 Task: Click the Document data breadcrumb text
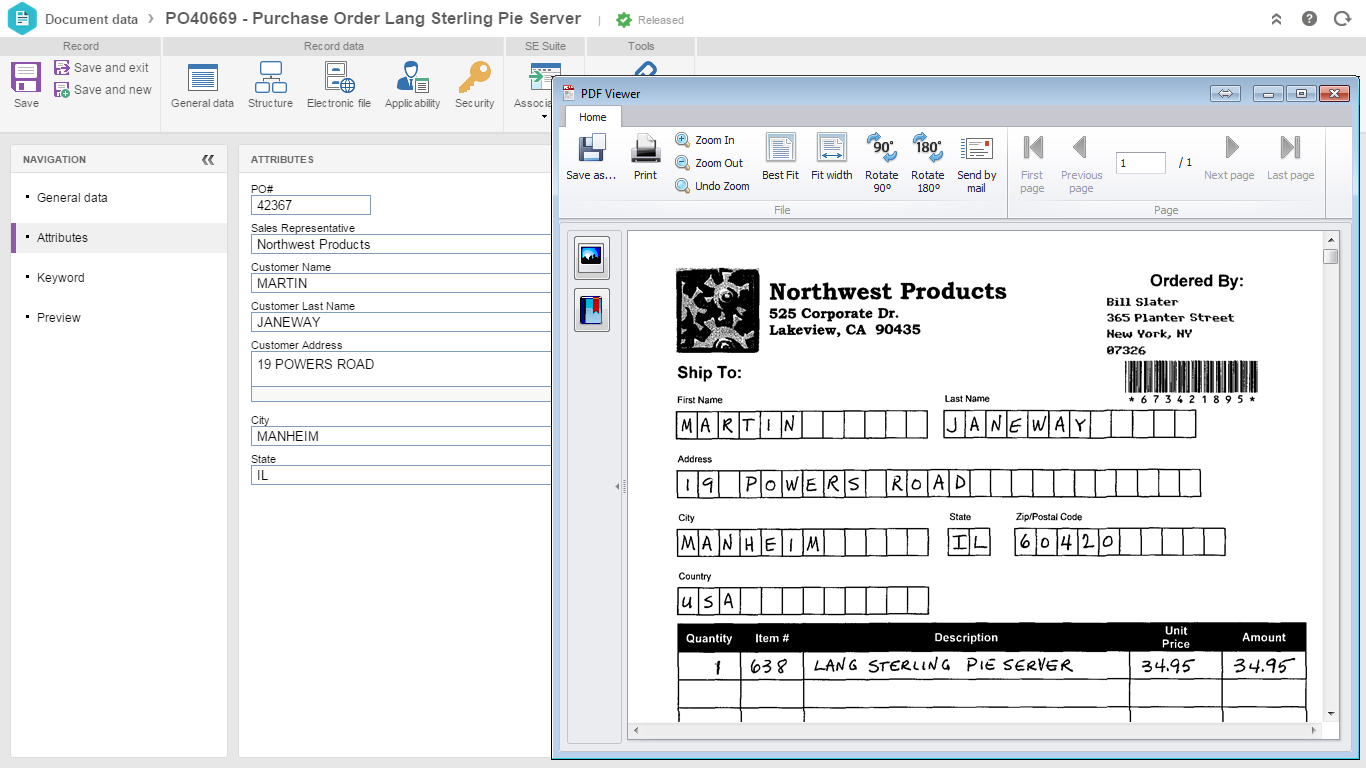92,19
